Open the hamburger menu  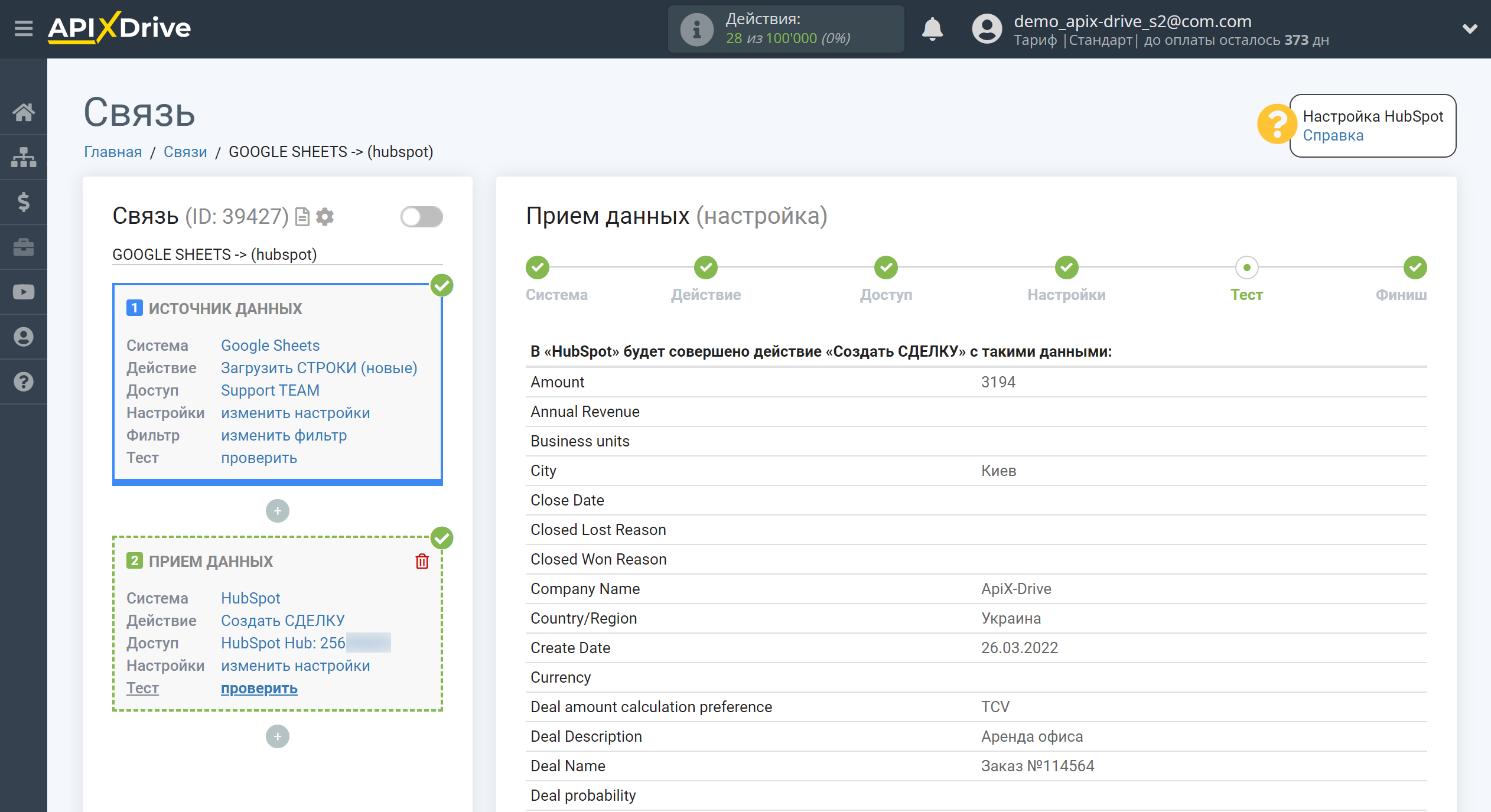pyautogui.click(x=24, y=28)
